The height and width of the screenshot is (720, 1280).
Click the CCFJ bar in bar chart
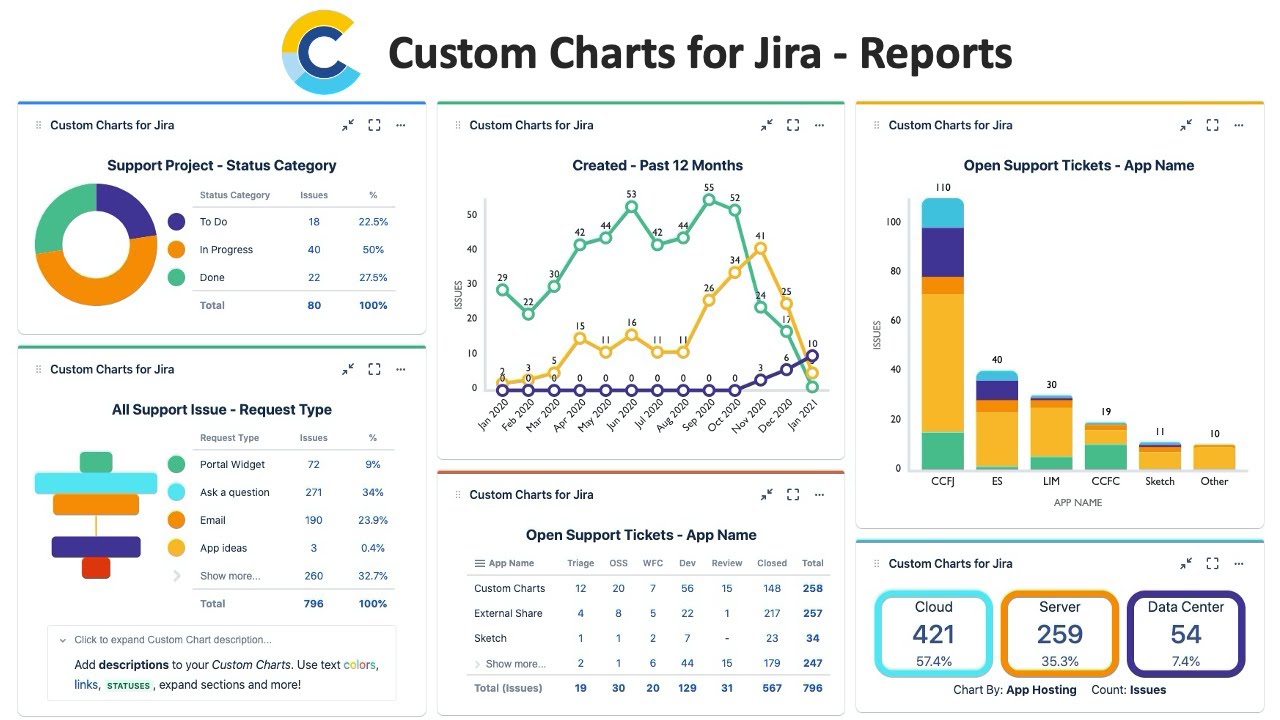(942, 333)
